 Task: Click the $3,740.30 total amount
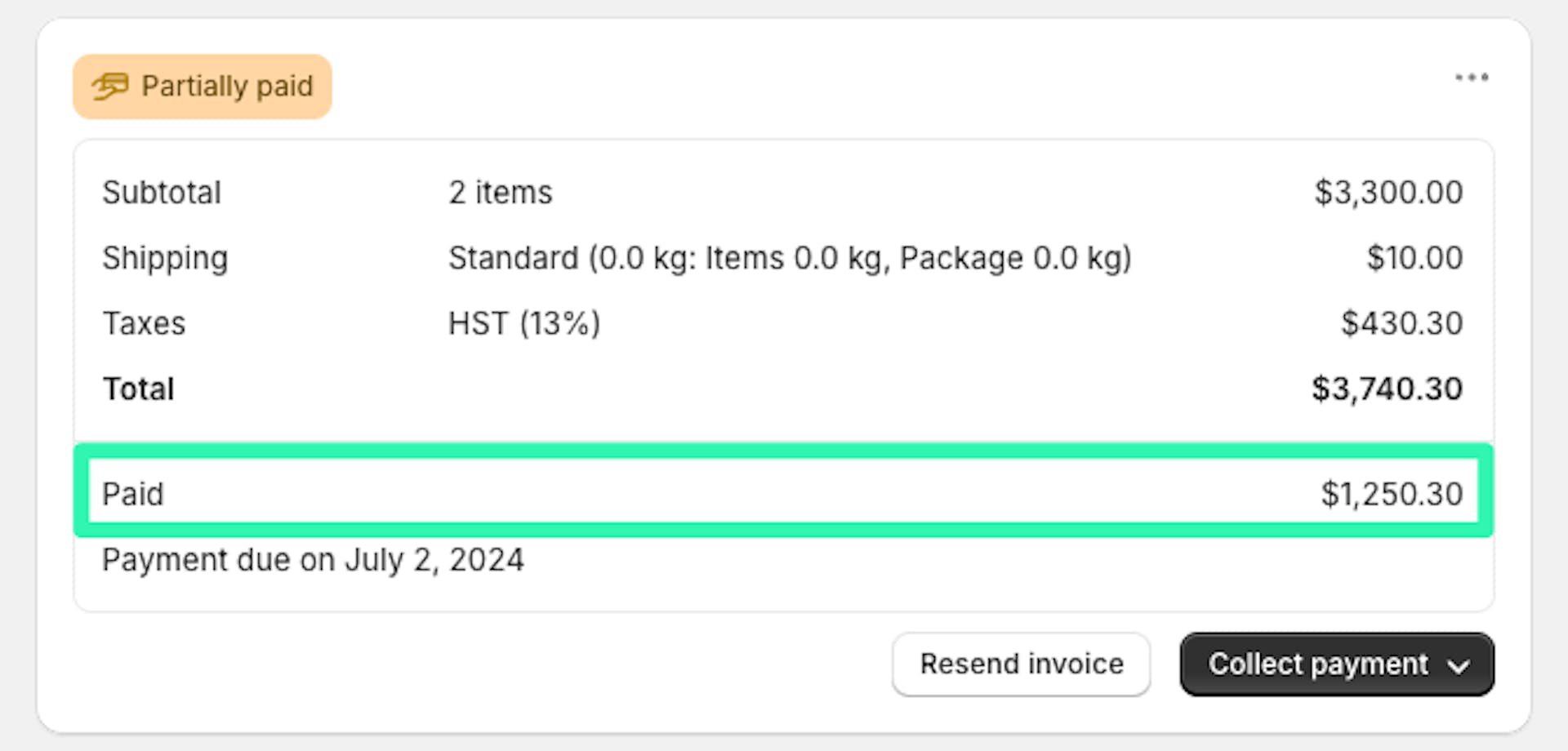click(1387, 389)
